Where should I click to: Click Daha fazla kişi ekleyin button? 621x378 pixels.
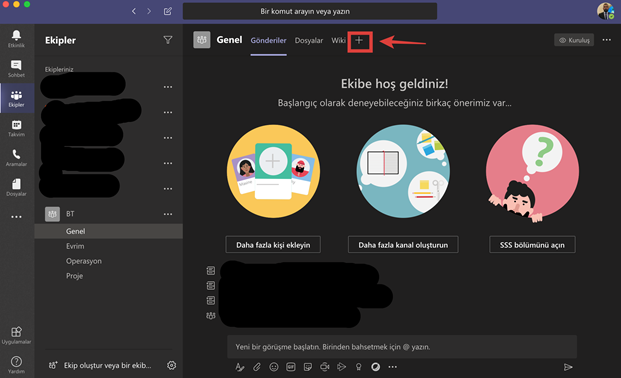[273, 245]
